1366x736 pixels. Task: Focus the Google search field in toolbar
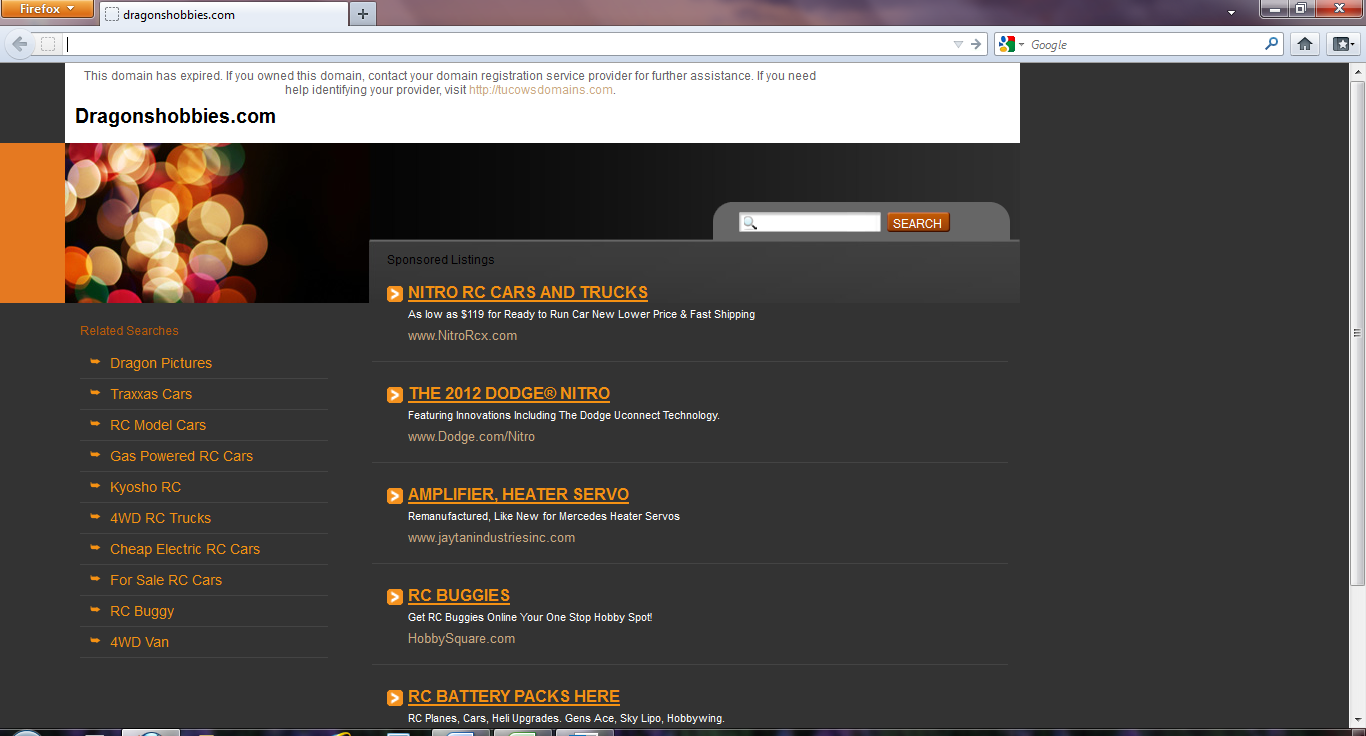[x=1145, y=44]
